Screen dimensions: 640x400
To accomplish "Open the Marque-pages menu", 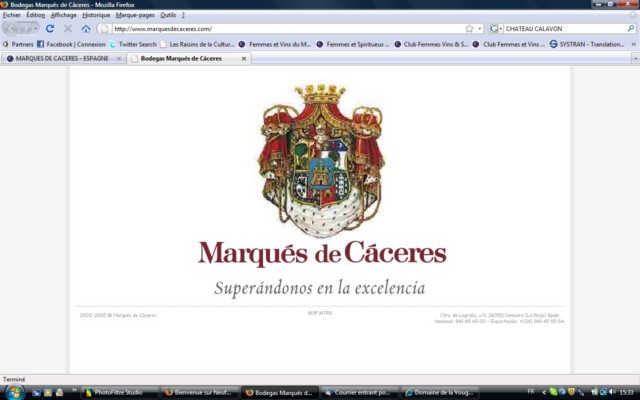I will (x=135, y=15).
